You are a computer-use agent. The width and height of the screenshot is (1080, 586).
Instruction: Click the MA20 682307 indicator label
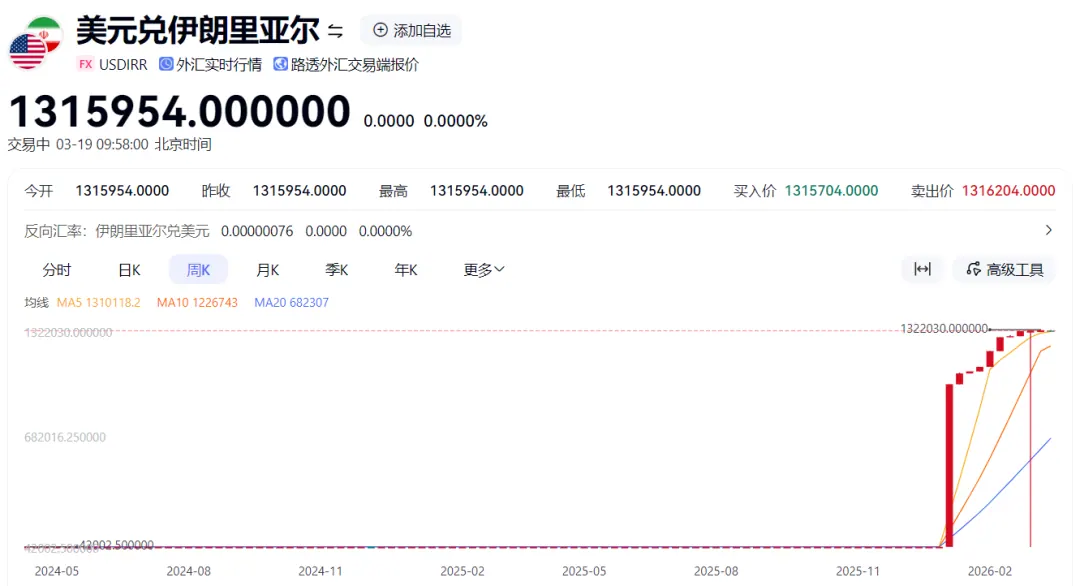coord(291,302)
